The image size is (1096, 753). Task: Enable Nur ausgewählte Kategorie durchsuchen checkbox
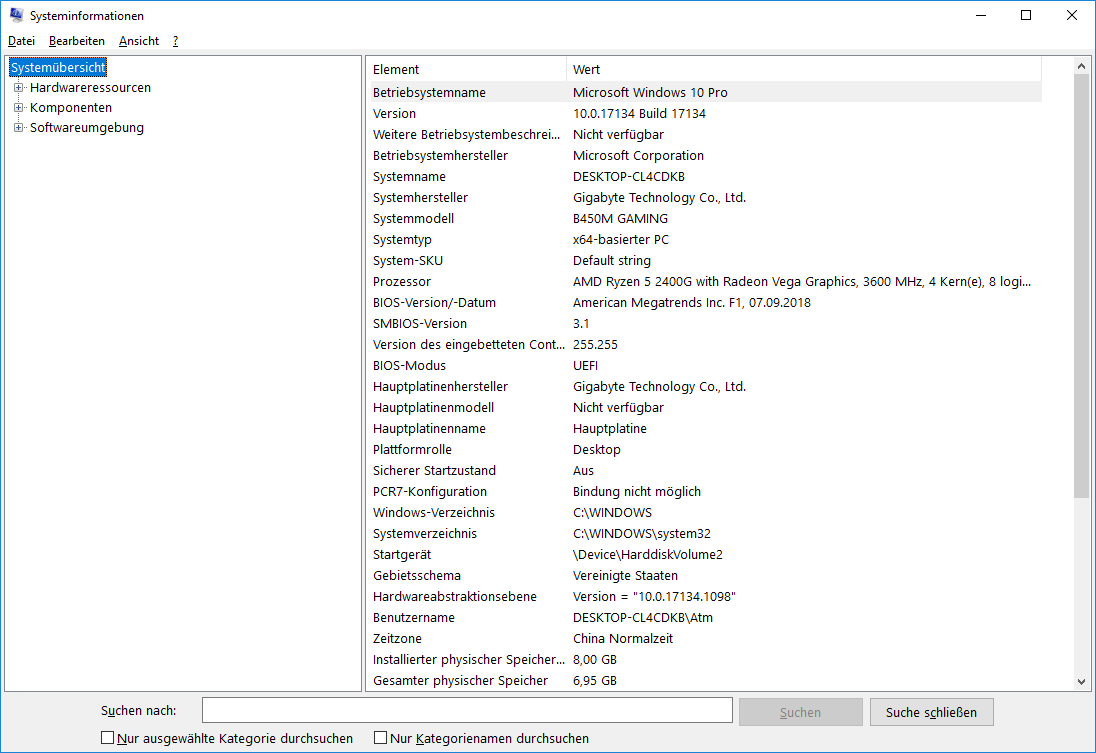[108, 738]
